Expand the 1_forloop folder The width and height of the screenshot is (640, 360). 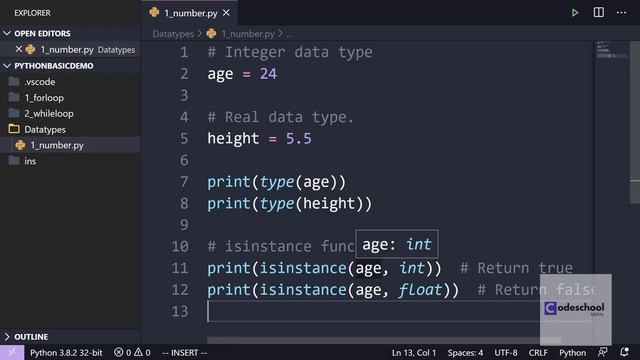pos(70,98)
